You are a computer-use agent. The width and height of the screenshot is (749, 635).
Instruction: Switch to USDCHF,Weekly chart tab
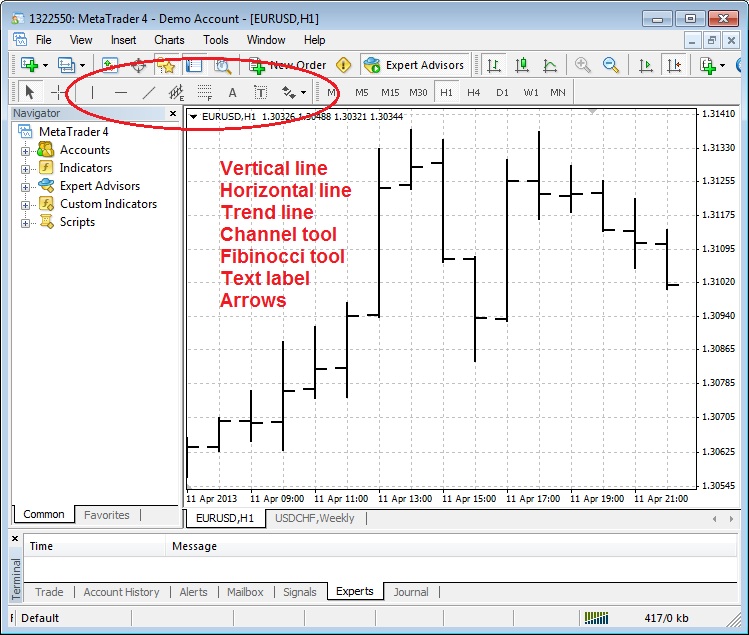pos(315,518)
